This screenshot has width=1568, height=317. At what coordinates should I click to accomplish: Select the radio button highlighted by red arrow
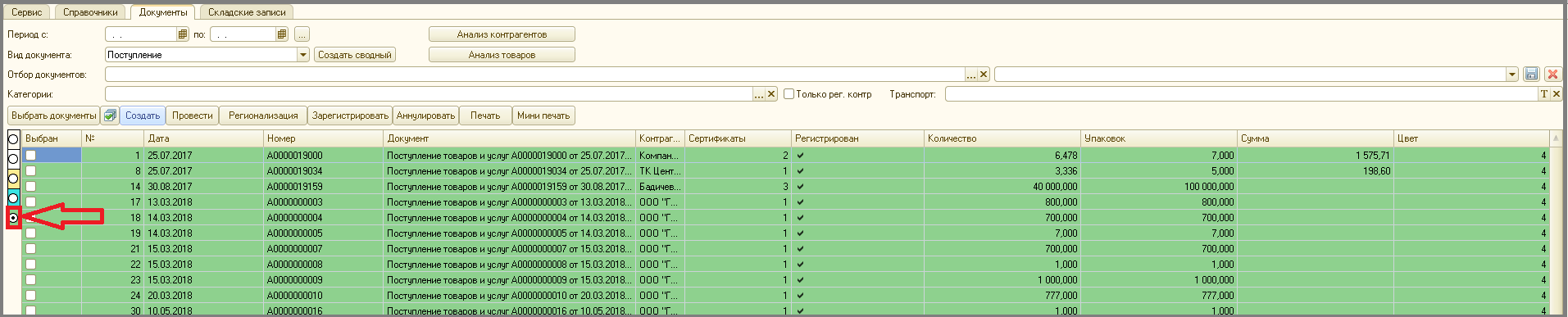tap(13, 218)
